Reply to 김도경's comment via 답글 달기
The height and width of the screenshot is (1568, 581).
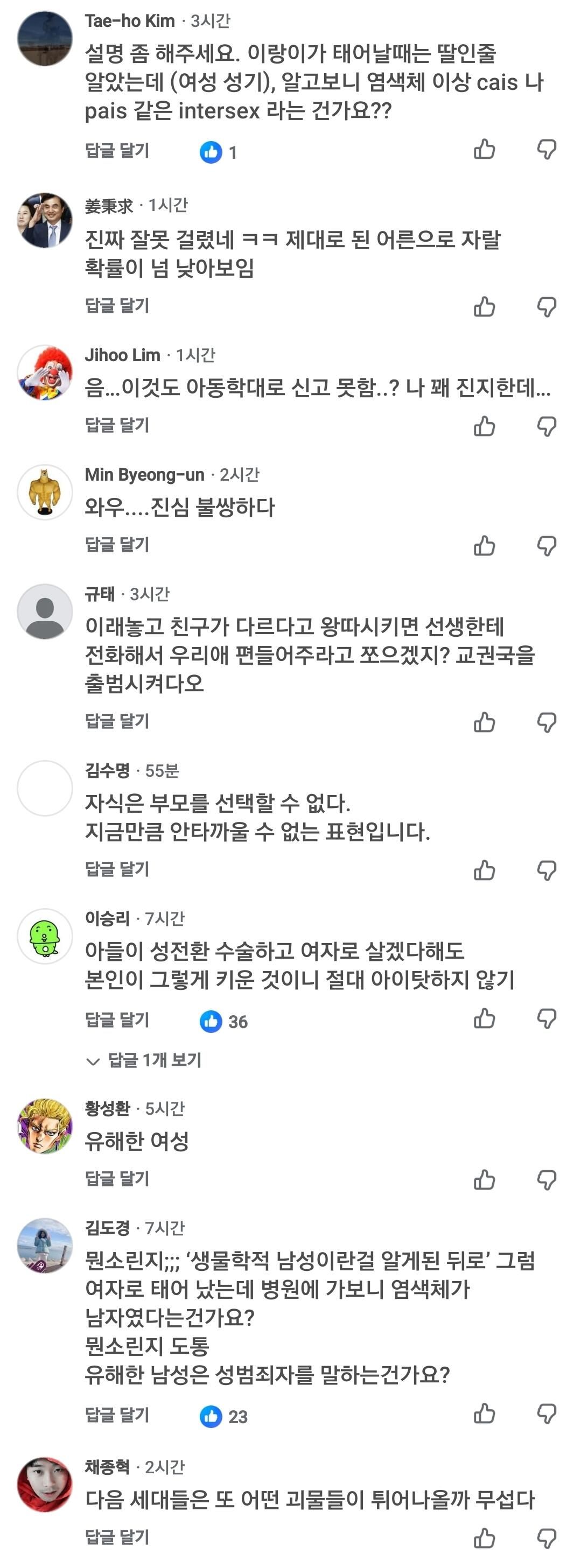pyautogui.click(x=117, y=1415)
